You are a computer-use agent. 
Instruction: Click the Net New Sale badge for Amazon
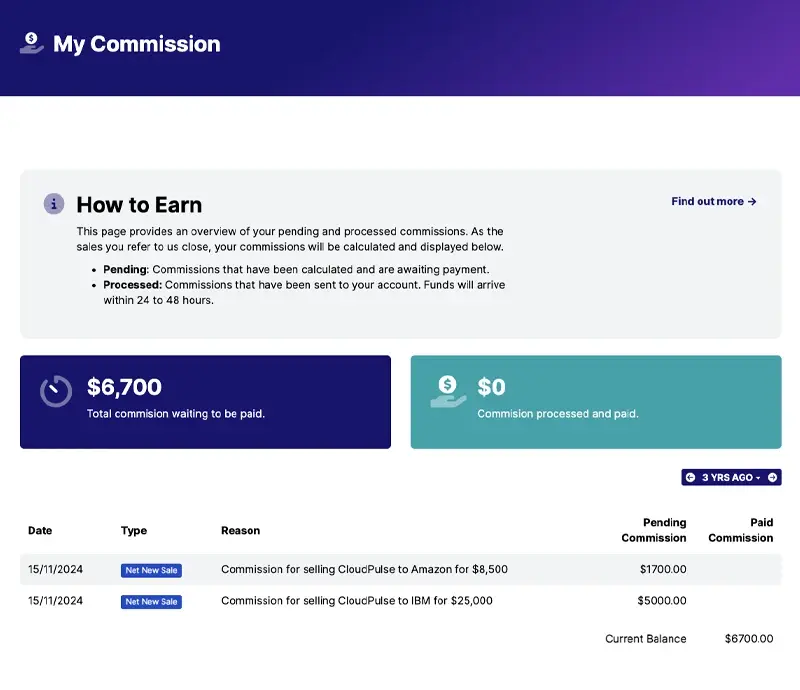pyautogui.click(x=151, y=570)
